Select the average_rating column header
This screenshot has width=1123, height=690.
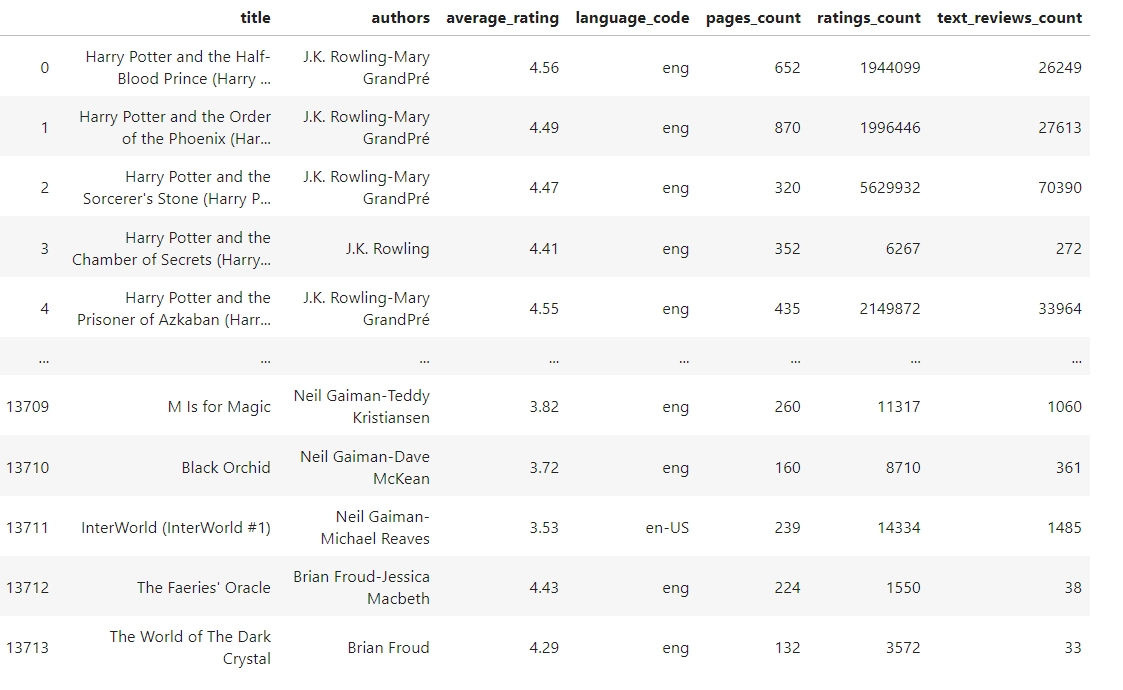502,18
